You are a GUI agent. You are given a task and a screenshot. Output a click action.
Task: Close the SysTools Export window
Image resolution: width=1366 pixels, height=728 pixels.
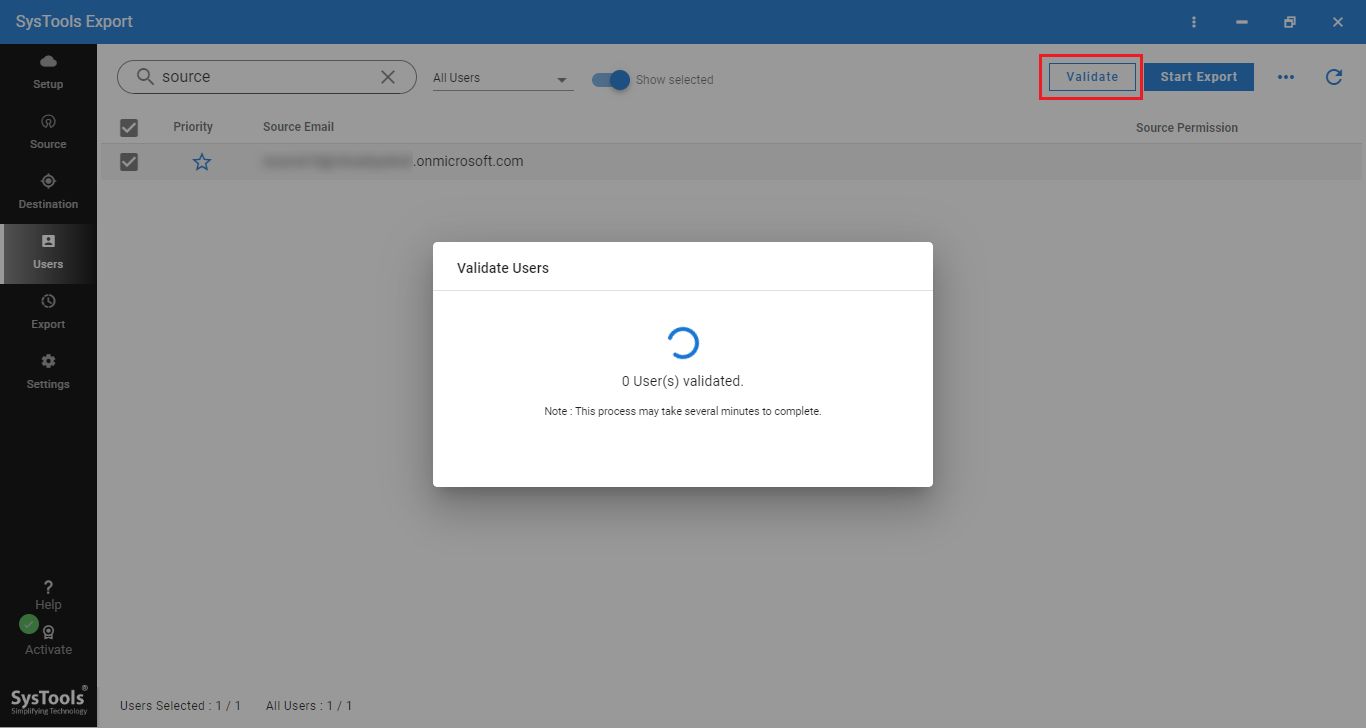(x=1338, y=22)
